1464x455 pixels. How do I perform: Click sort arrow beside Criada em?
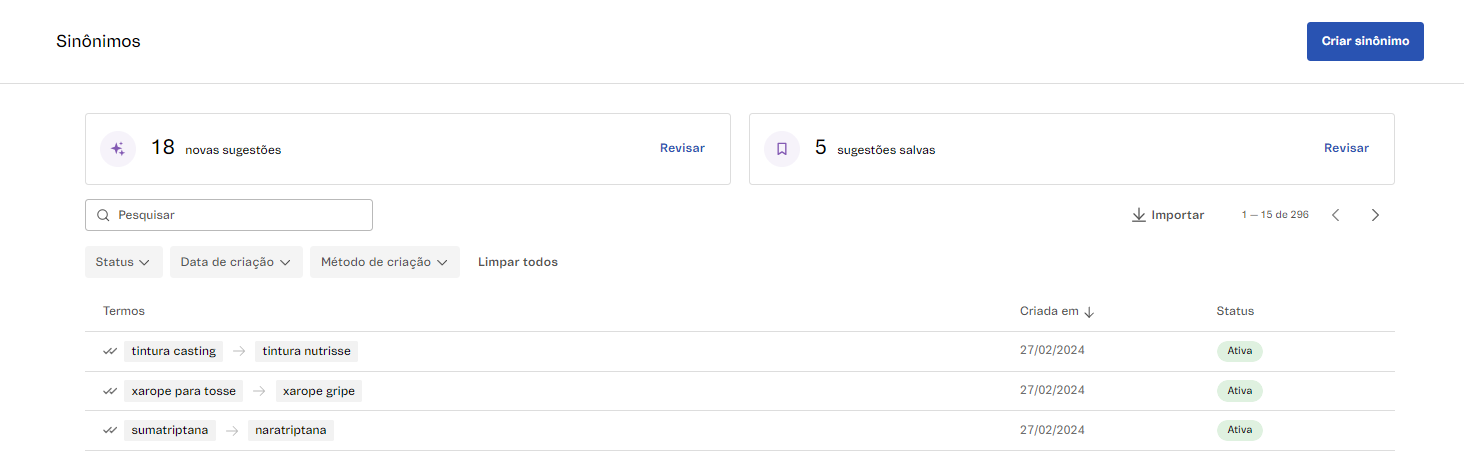(1089, 312)
